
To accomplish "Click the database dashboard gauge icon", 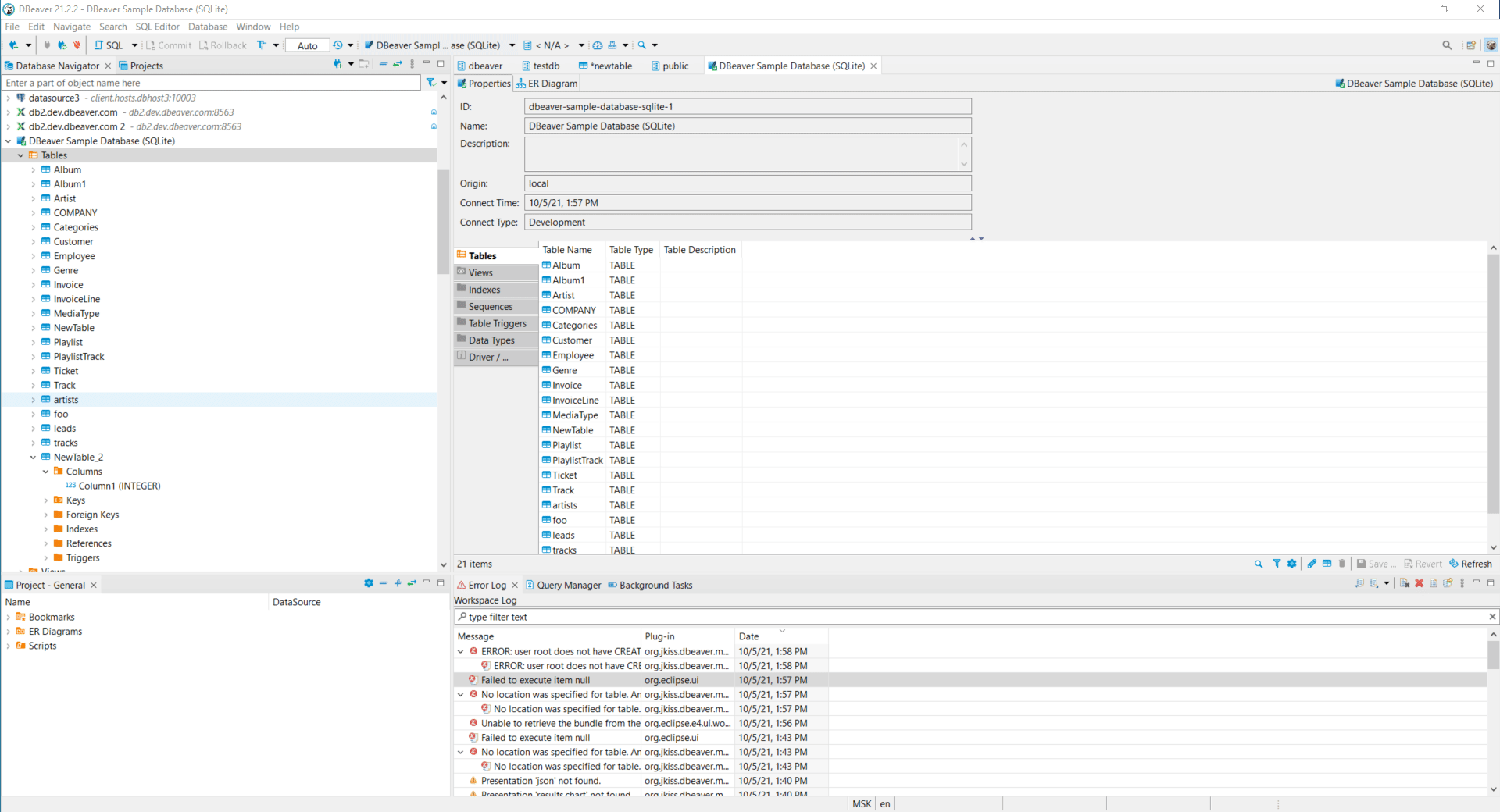I will tap(598, 45).
